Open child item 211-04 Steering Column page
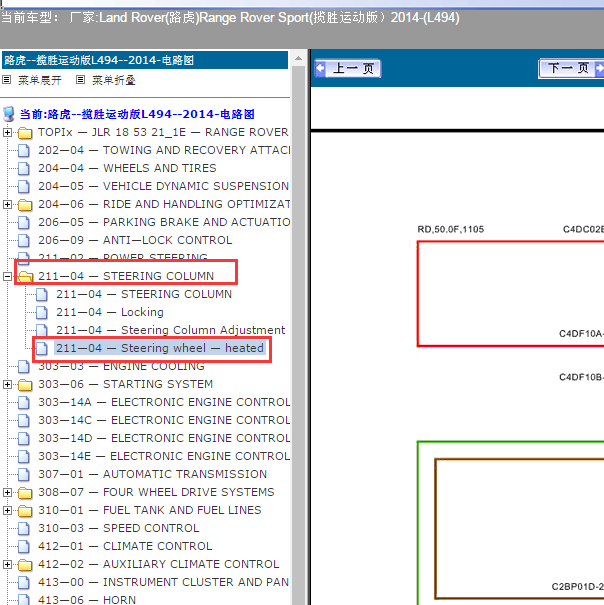Screen dimensions: 604x605 click(x=144, y=294)
